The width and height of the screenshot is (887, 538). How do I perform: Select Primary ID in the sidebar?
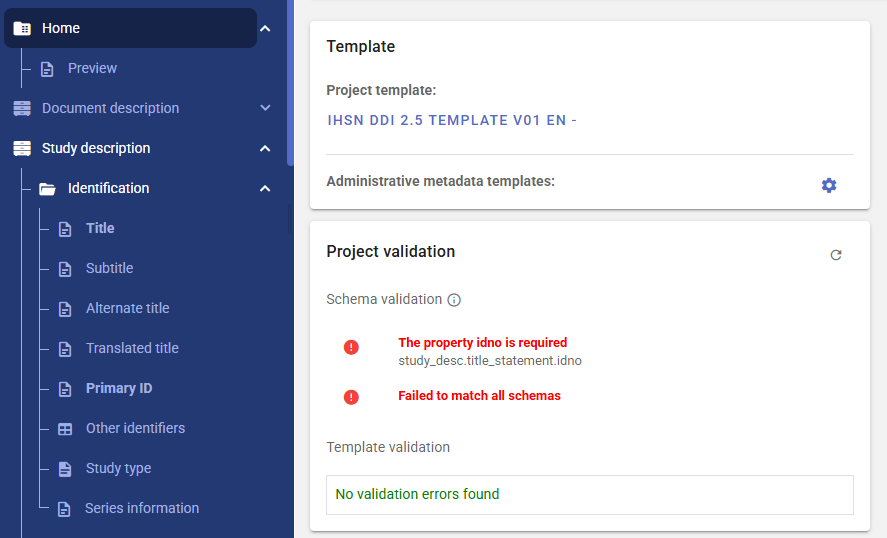point(119,388)
